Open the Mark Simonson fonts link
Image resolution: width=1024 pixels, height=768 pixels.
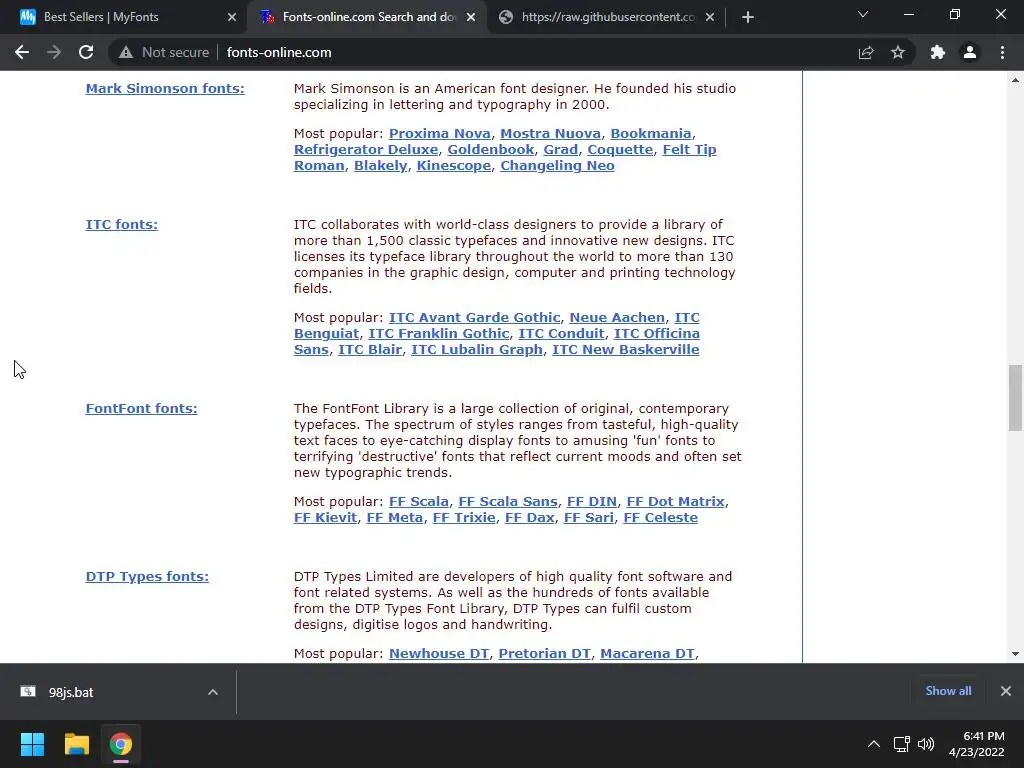click(x=165, y=88)
